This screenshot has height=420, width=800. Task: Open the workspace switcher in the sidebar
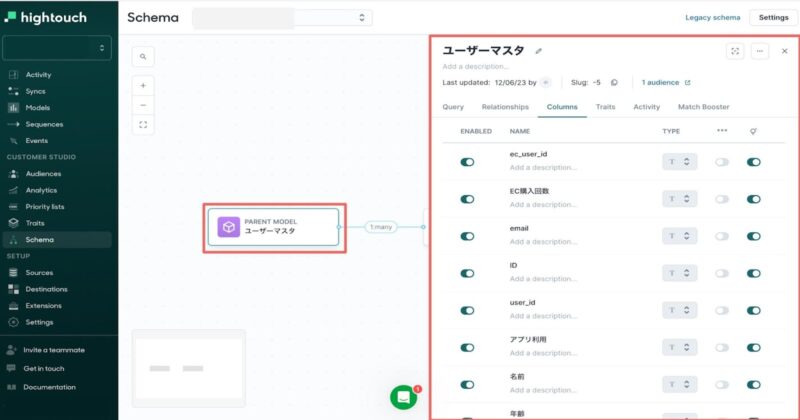57,48
